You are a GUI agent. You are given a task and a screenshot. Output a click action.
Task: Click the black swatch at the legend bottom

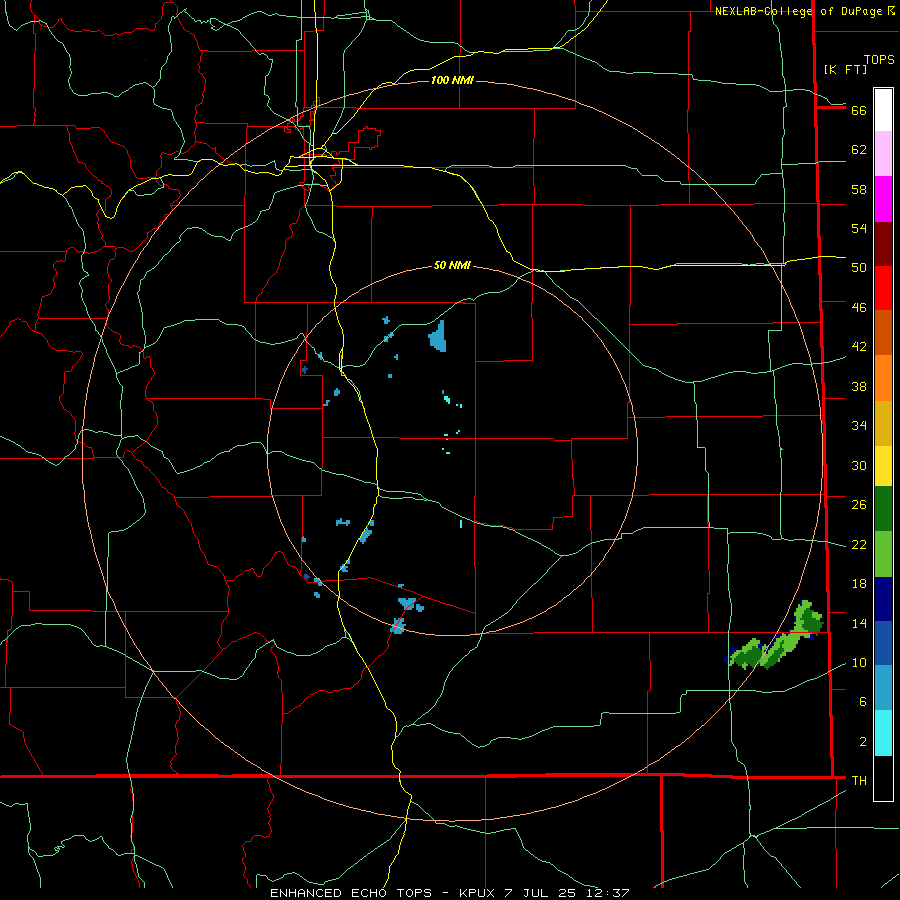tap(883, 778)
